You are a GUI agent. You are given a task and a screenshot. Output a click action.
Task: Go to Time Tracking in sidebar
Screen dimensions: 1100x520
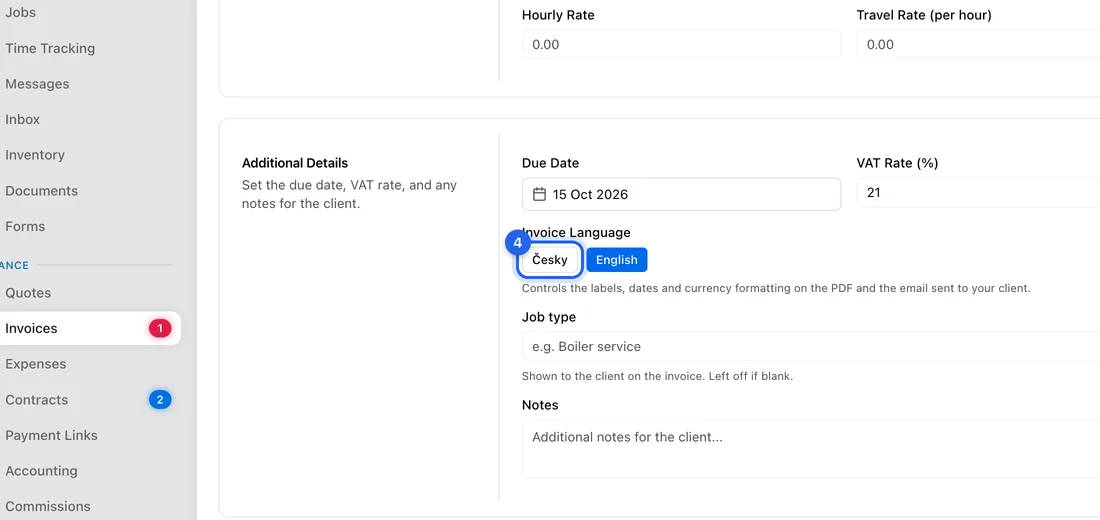click(x=51, y=48)
